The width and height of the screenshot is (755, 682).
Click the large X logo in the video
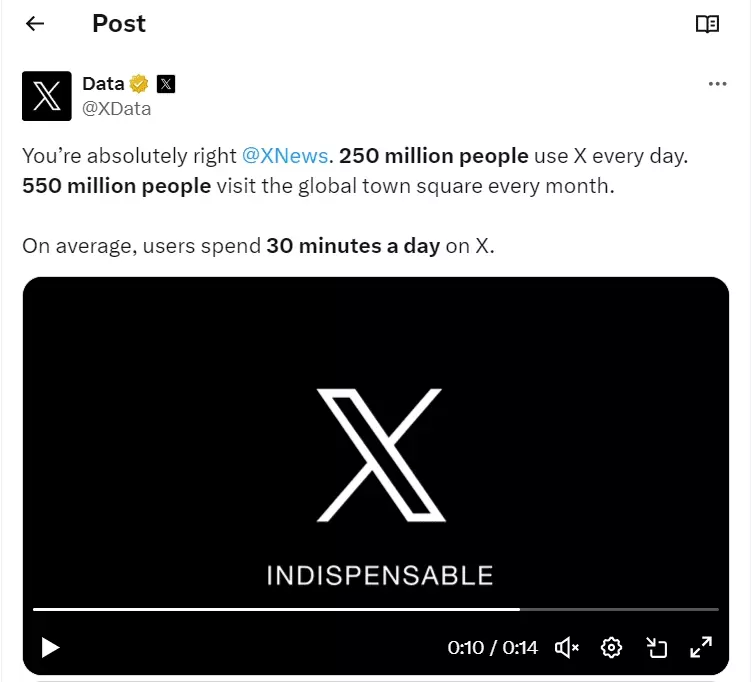(379, 457)
